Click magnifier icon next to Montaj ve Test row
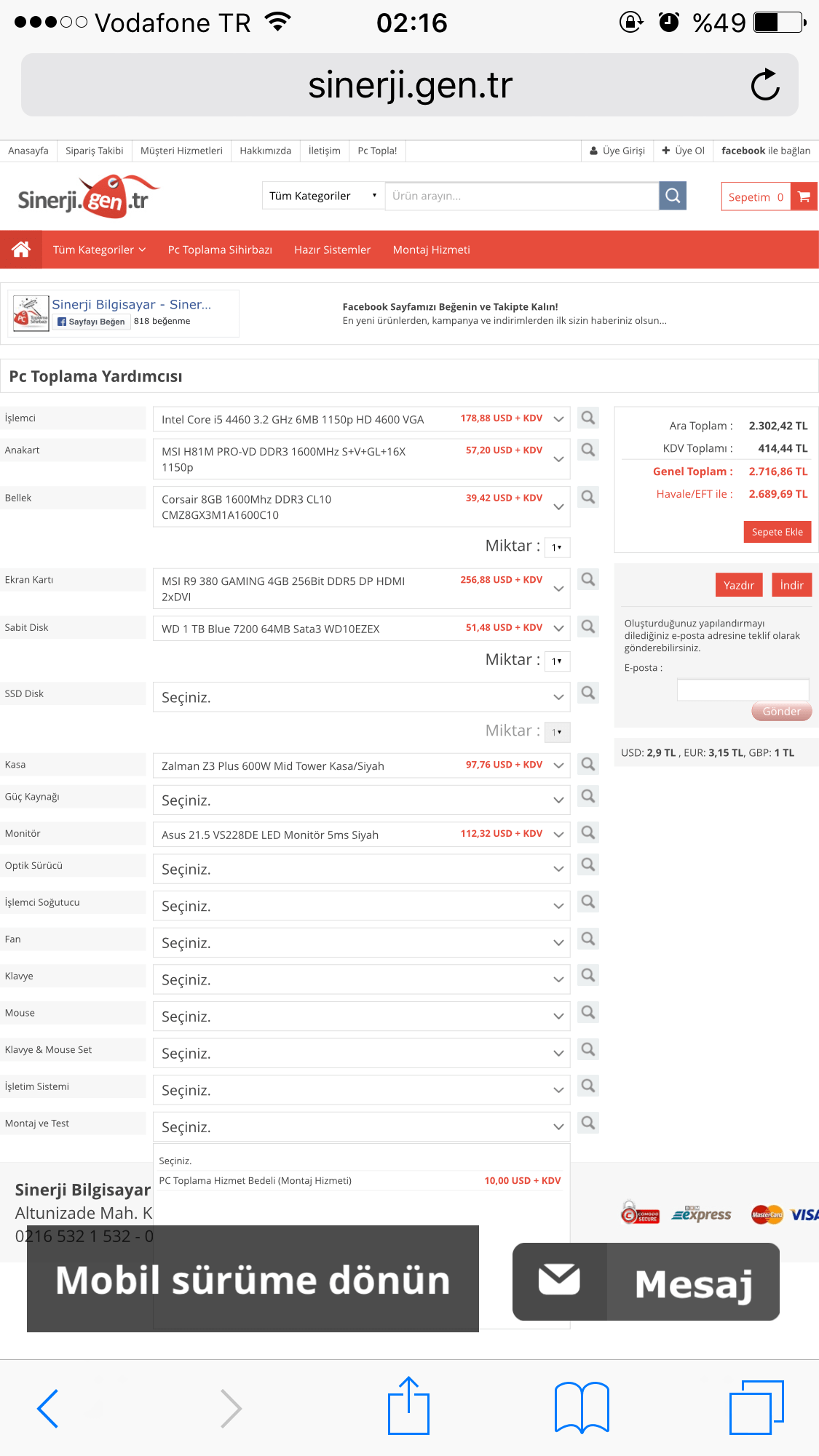Viewport: 819px width, 1456px height. coord(588,1123)
